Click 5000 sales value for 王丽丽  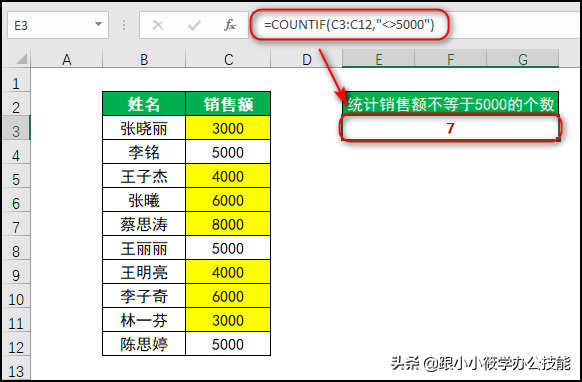(x=228, y=248)
